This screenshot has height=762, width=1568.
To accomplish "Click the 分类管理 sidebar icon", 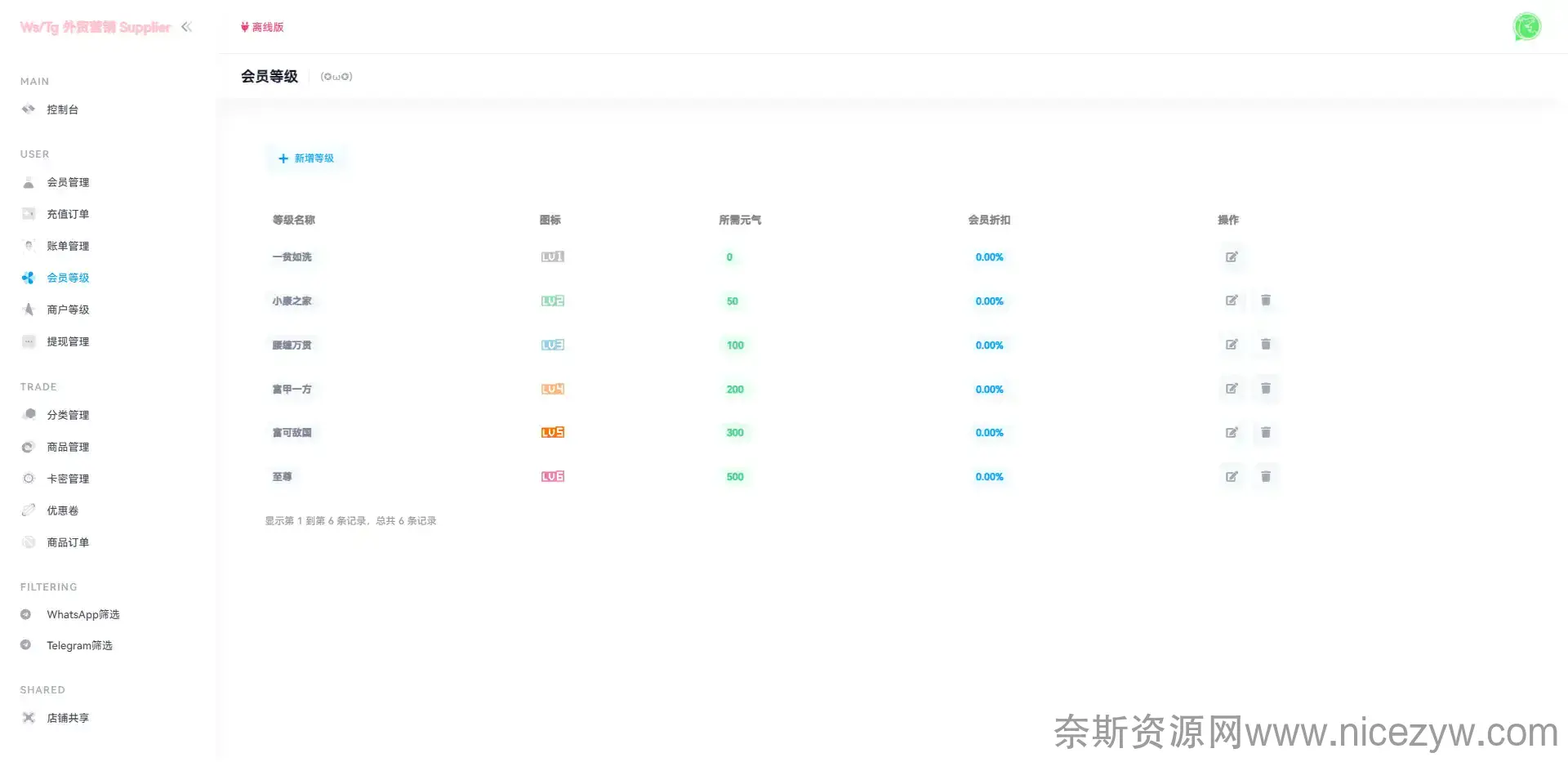I will 29,414.
